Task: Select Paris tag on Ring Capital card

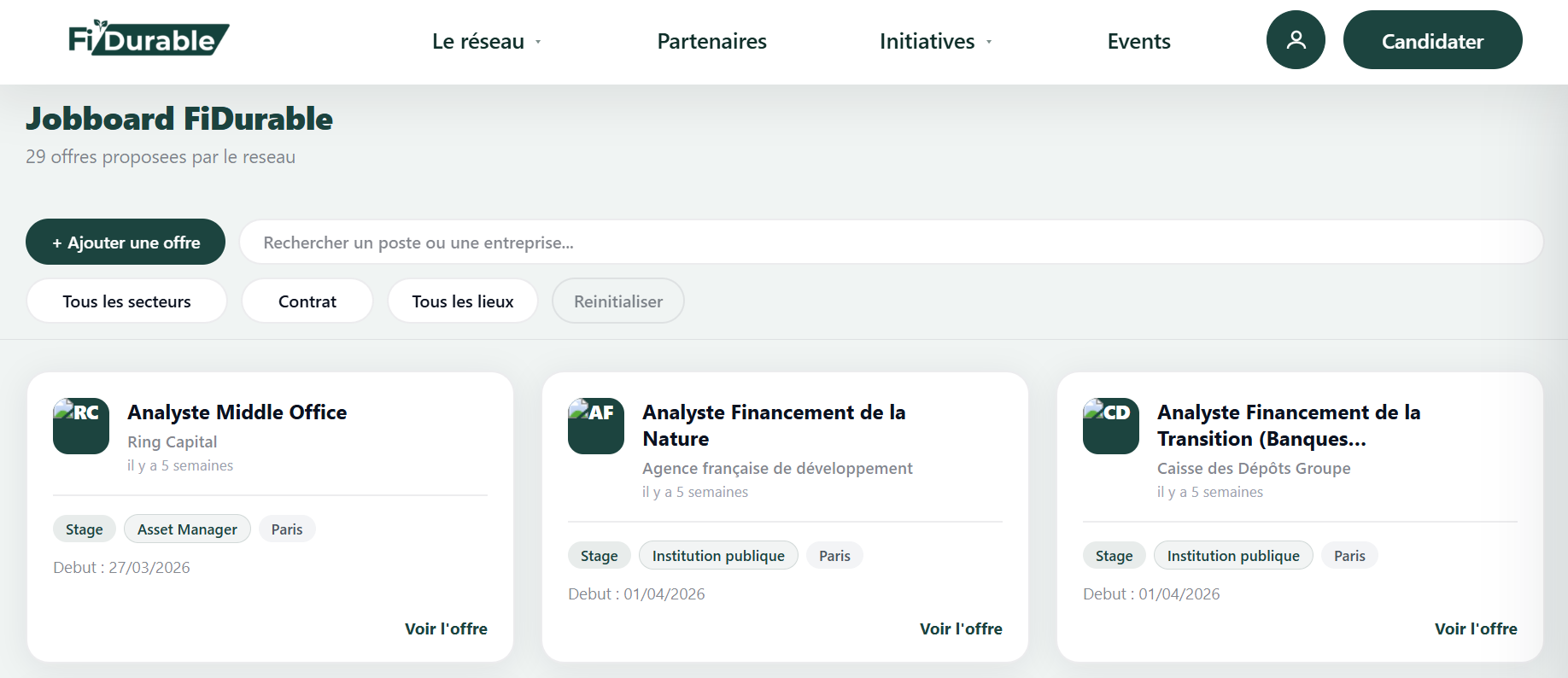Action: (x=287, y=529)
